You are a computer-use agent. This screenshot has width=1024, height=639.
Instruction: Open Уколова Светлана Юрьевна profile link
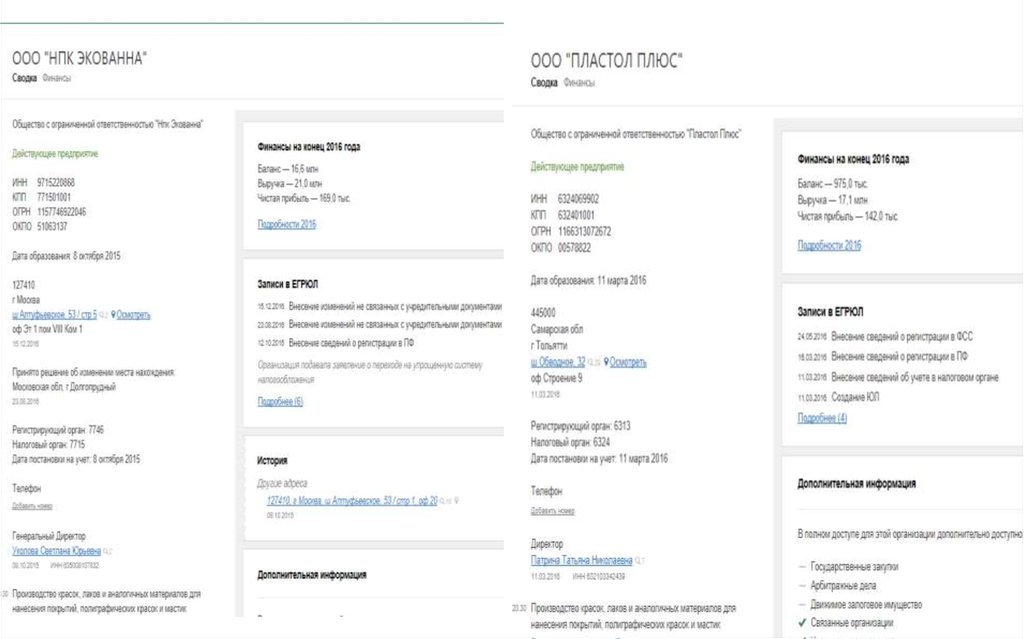coord(56,551)
